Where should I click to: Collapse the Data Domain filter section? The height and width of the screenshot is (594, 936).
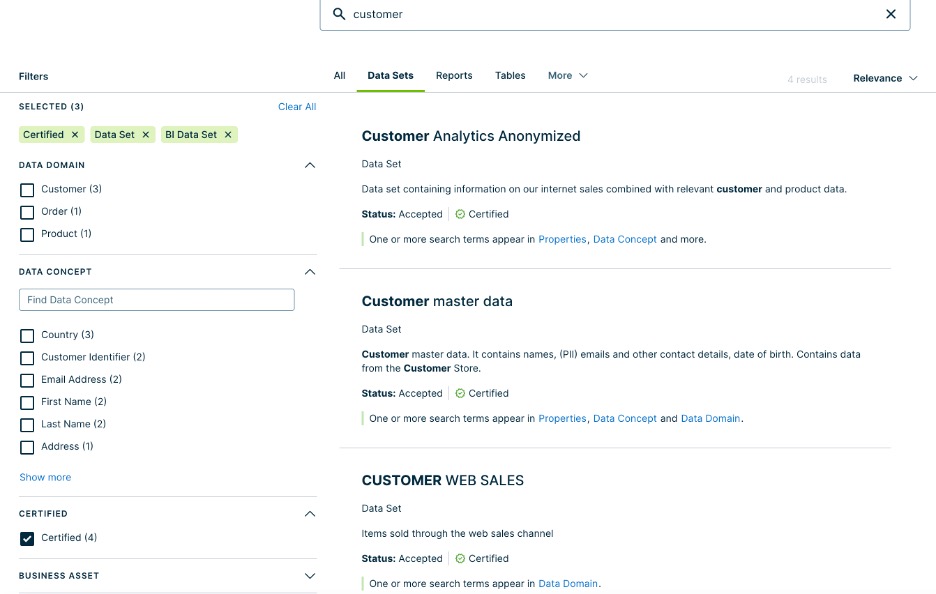point(309,164)
